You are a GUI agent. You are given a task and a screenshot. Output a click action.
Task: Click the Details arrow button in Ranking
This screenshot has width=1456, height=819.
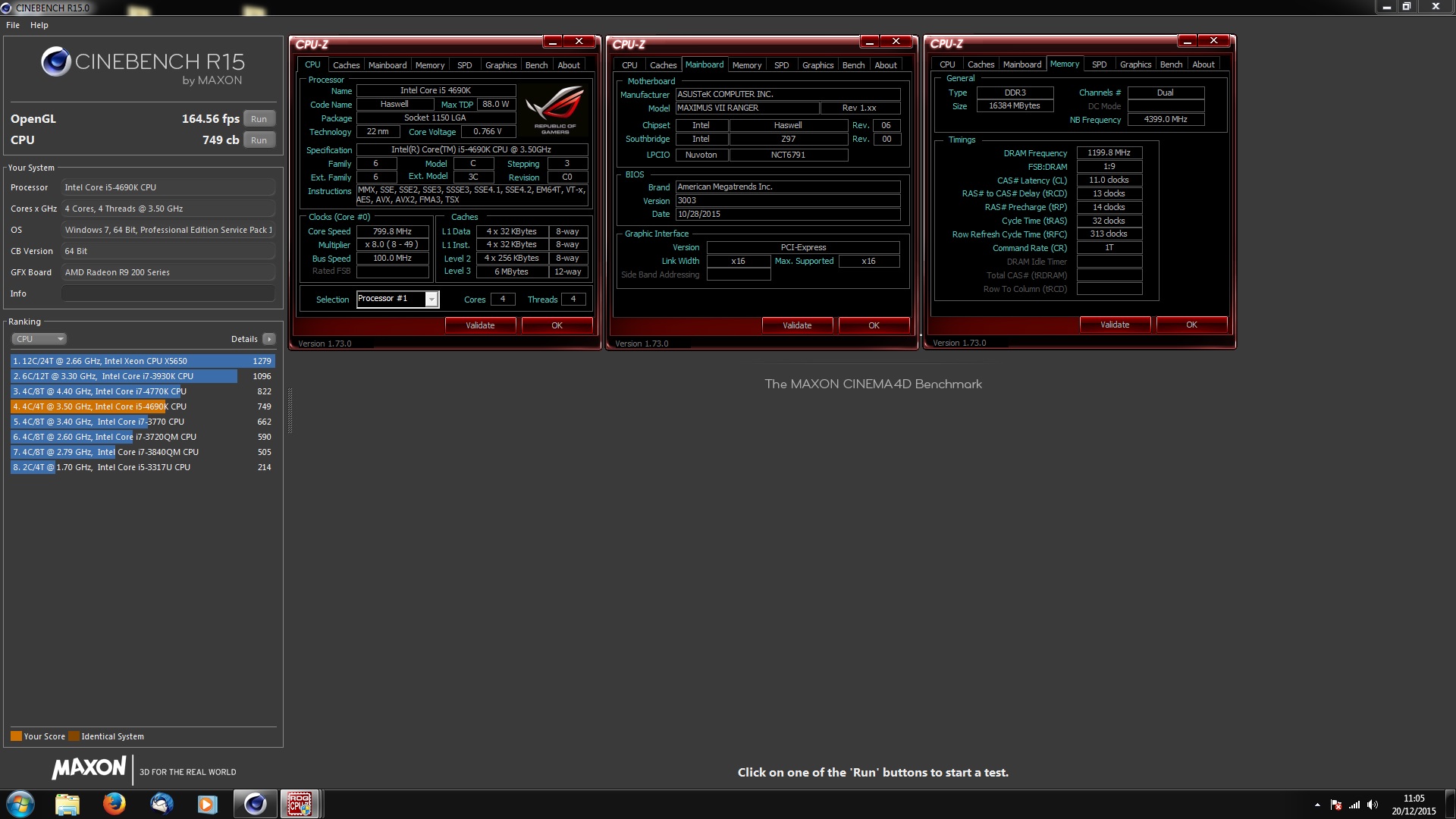click(x=269, y=339)
